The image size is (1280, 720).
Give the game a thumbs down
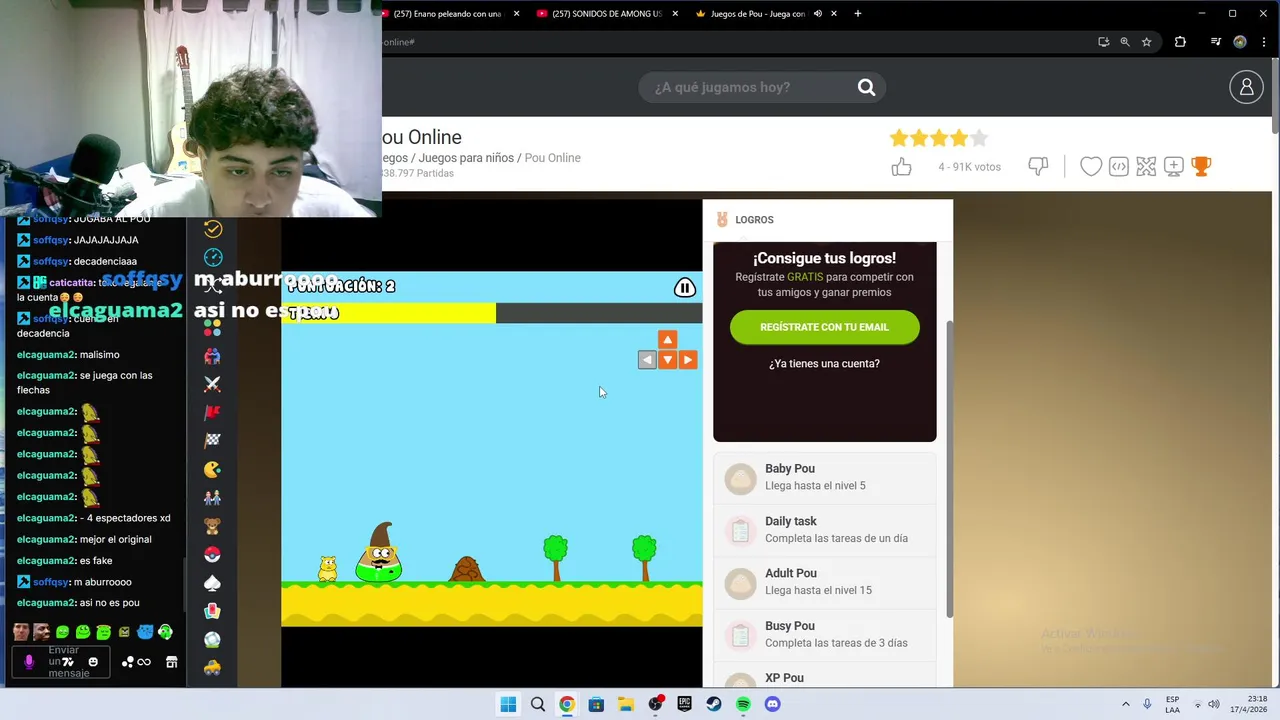(x=1038, y=166)
